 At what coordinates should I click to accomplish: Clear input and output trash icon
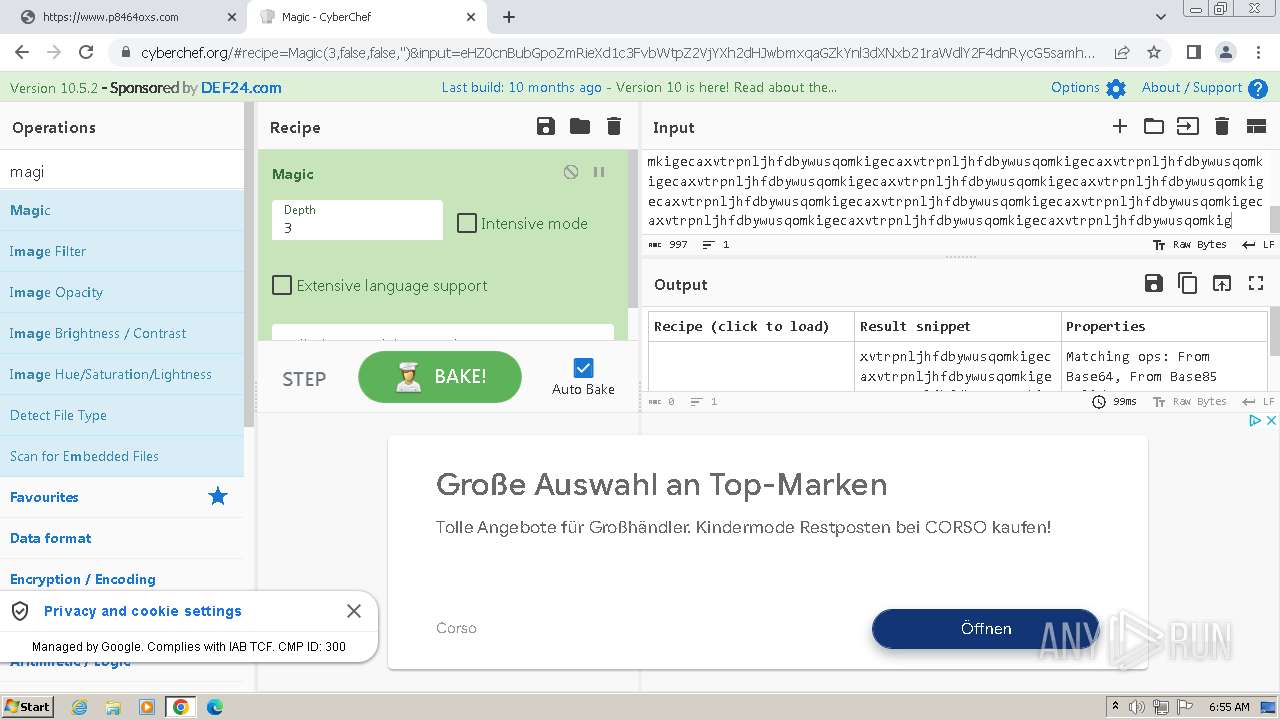point(1221,126)
